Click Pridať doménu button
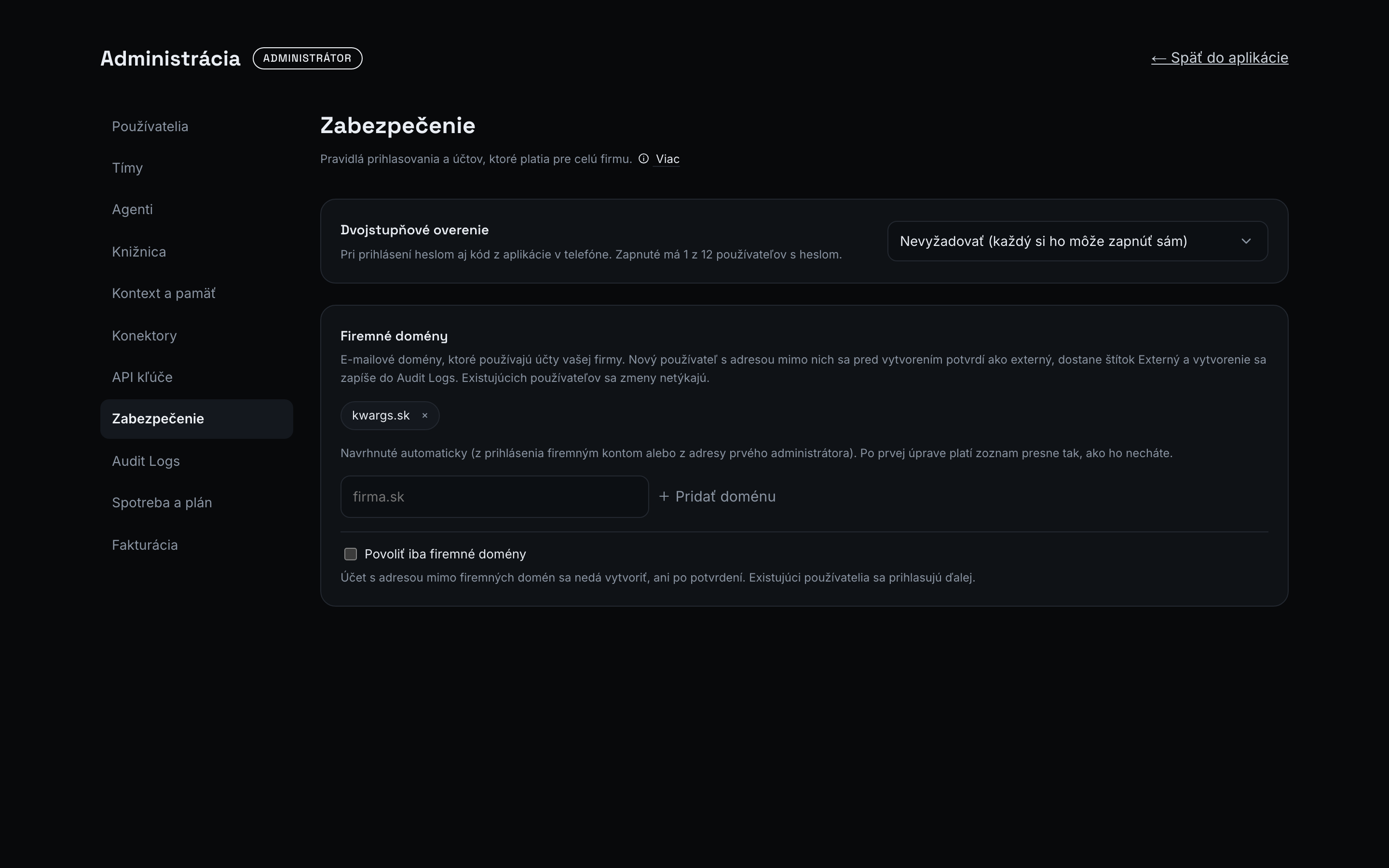Image resolution: width=1389 pixels, height=868 pixels. coord(718,497)
